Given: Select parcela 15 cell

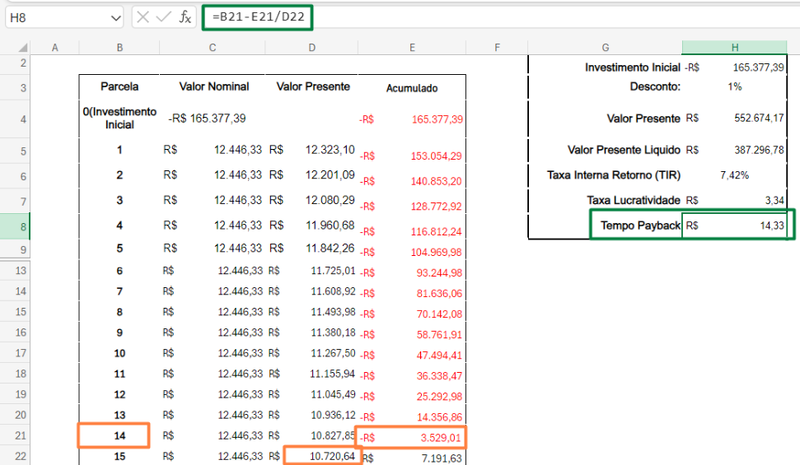Looking at the screenshot, I should [119, 456].
